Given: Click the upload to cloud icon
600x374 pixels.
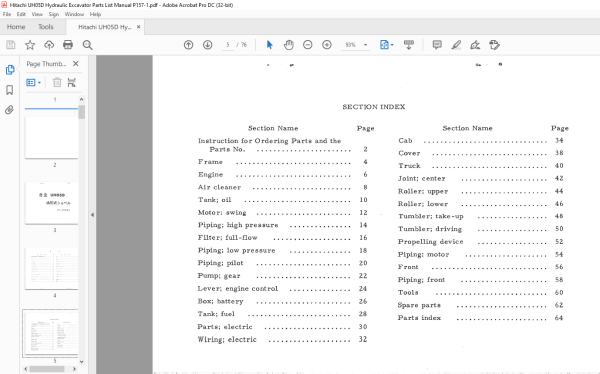Looking at the screenshot, I should tap(49, 45).
